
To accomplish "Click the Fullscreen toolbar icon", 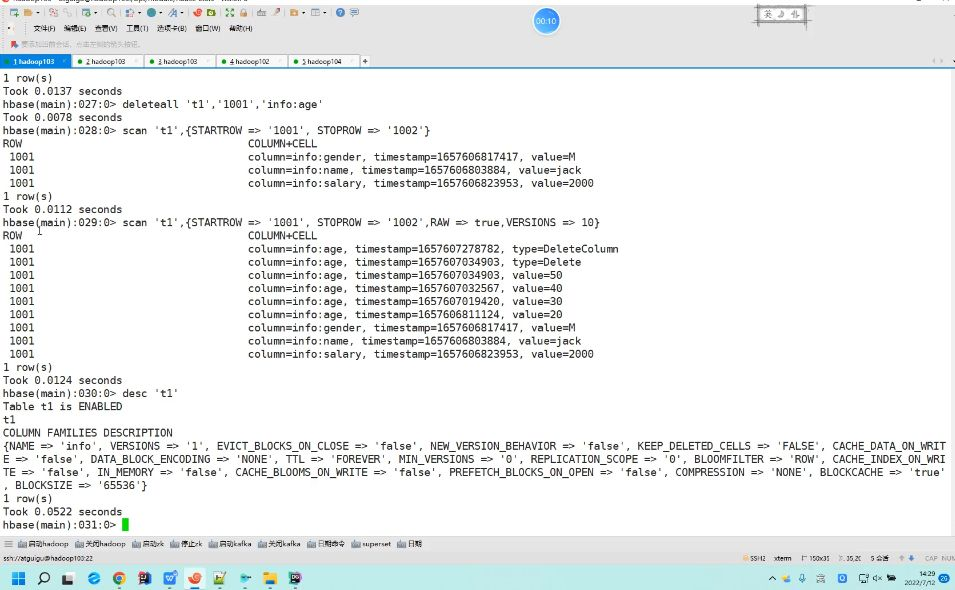I will click(x=229, y=13).
